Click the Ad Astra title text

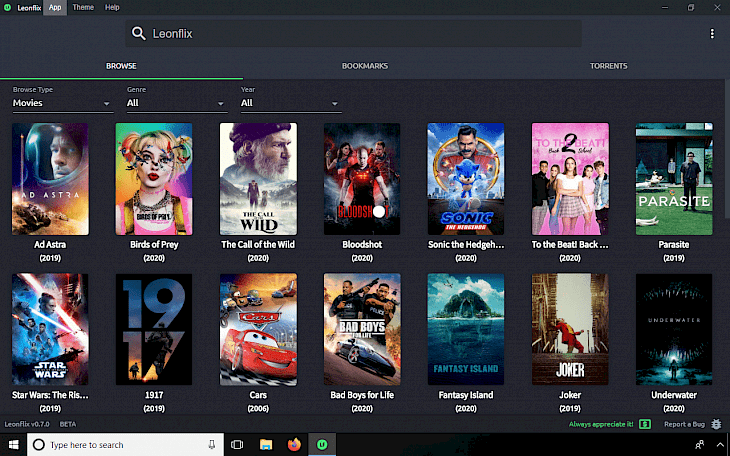[x=50, y=245]
